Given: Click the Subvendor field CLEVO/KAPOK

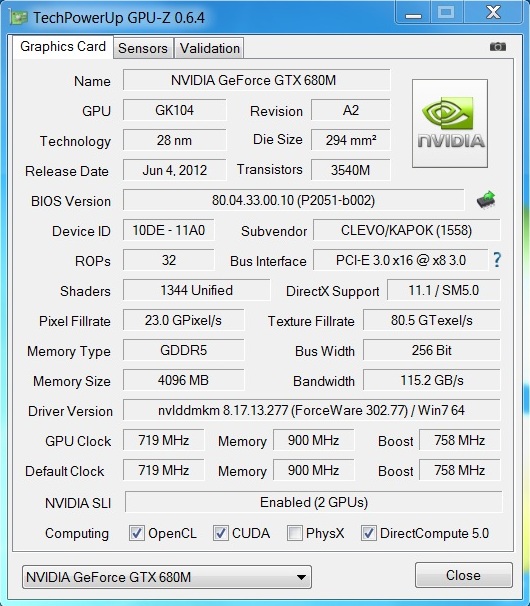Looking at the screenshot, I should [406, 230].
